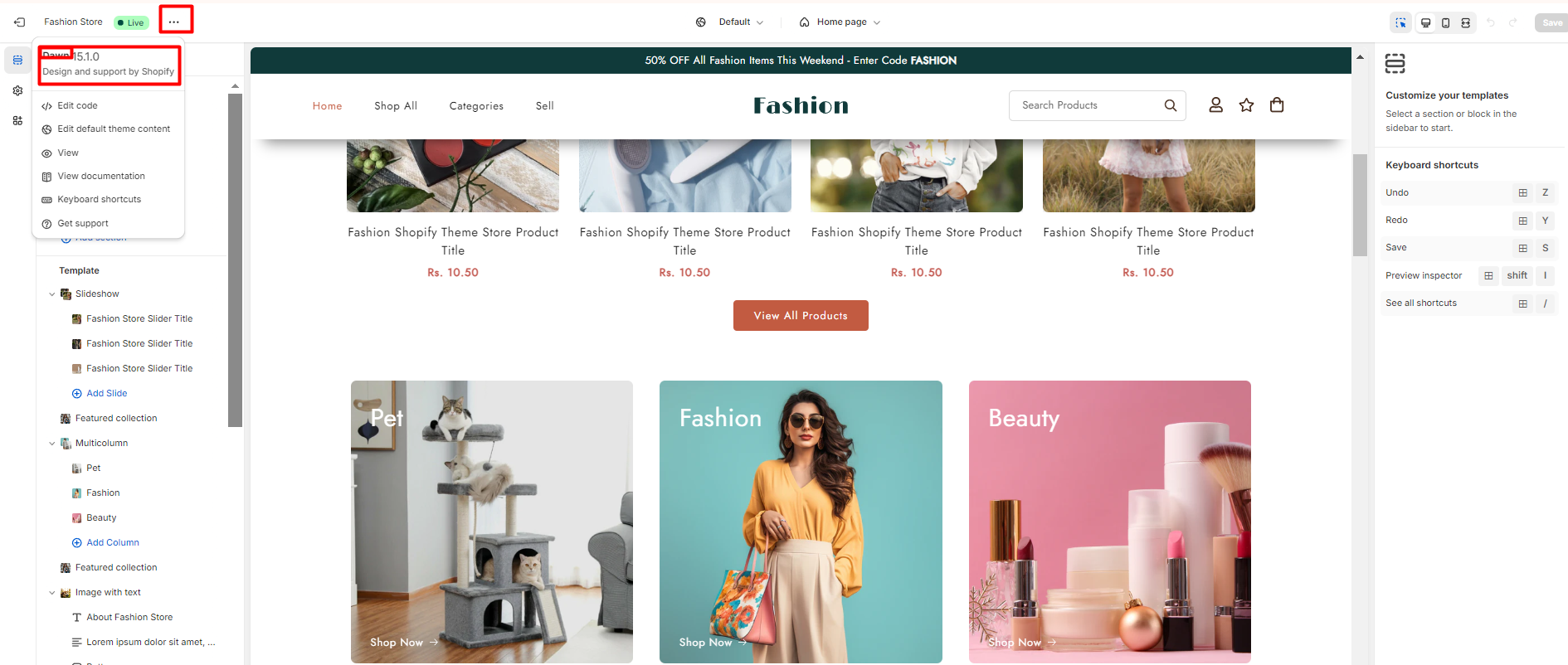Click Shop Now on Fashion card

pos(713,642)
